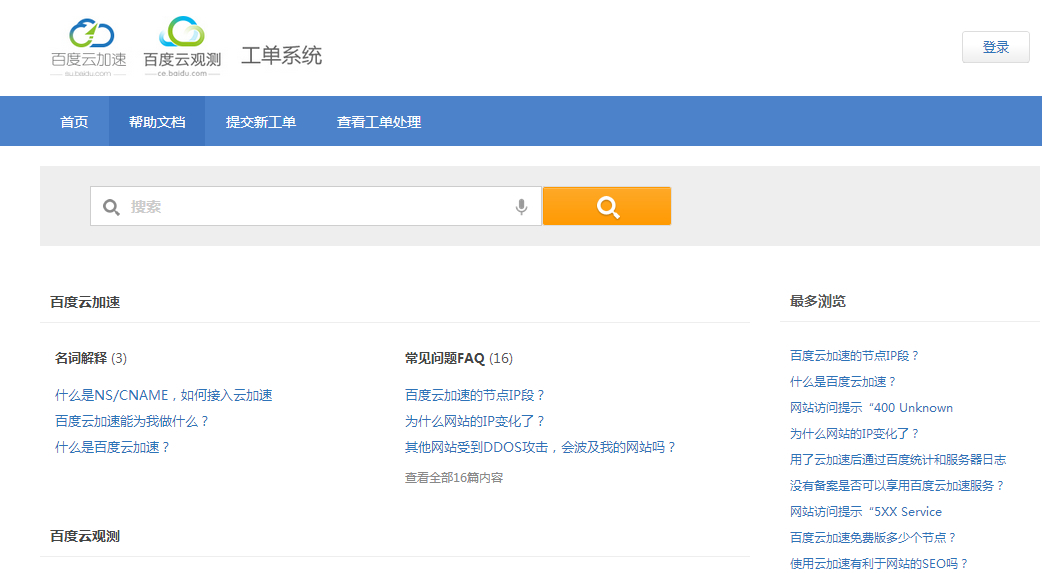Open the 常见问题FAQ (16) category
Viewport: 1042px width, 573px height.
tap(459, 358)
